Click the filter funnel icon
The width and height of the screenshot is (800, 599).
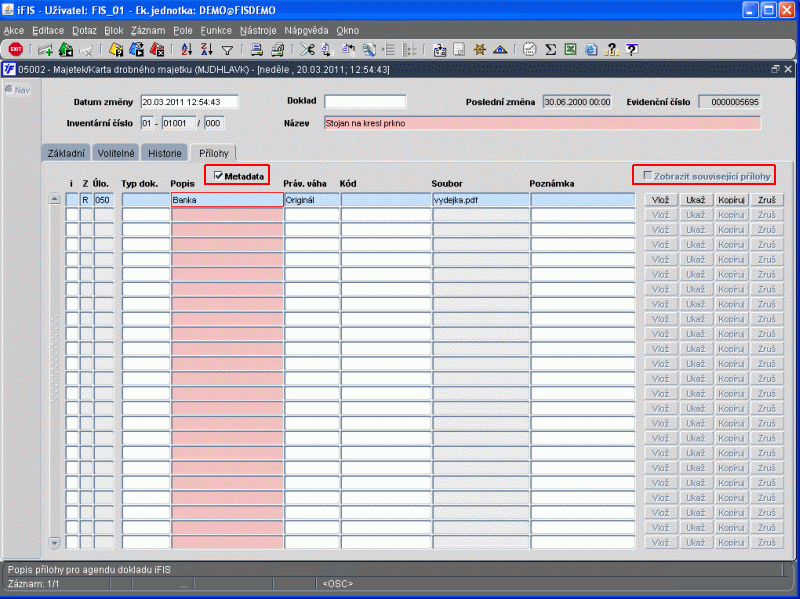228,50
